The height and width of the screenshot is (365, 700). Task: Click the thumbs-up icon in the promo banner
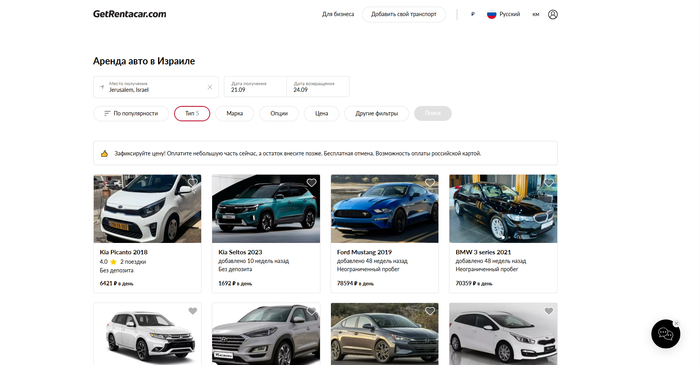(x=104, y=153)
